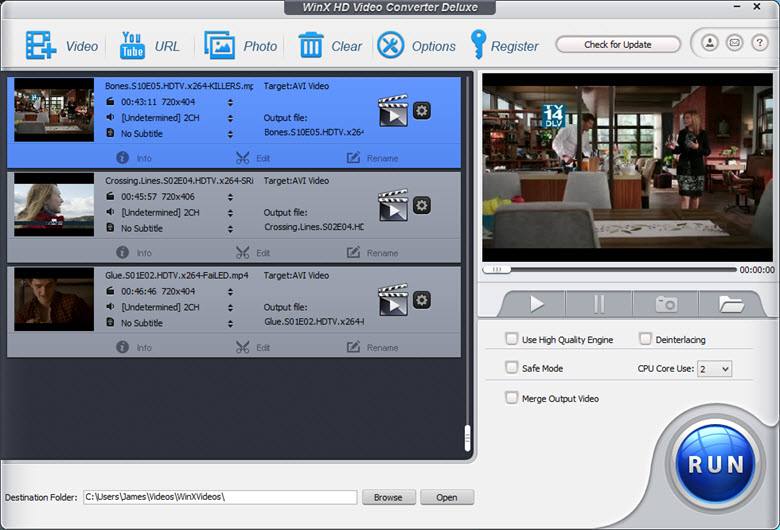
Task: Click the Rename icon for Bones video
Action: click(x=353, y=158)
